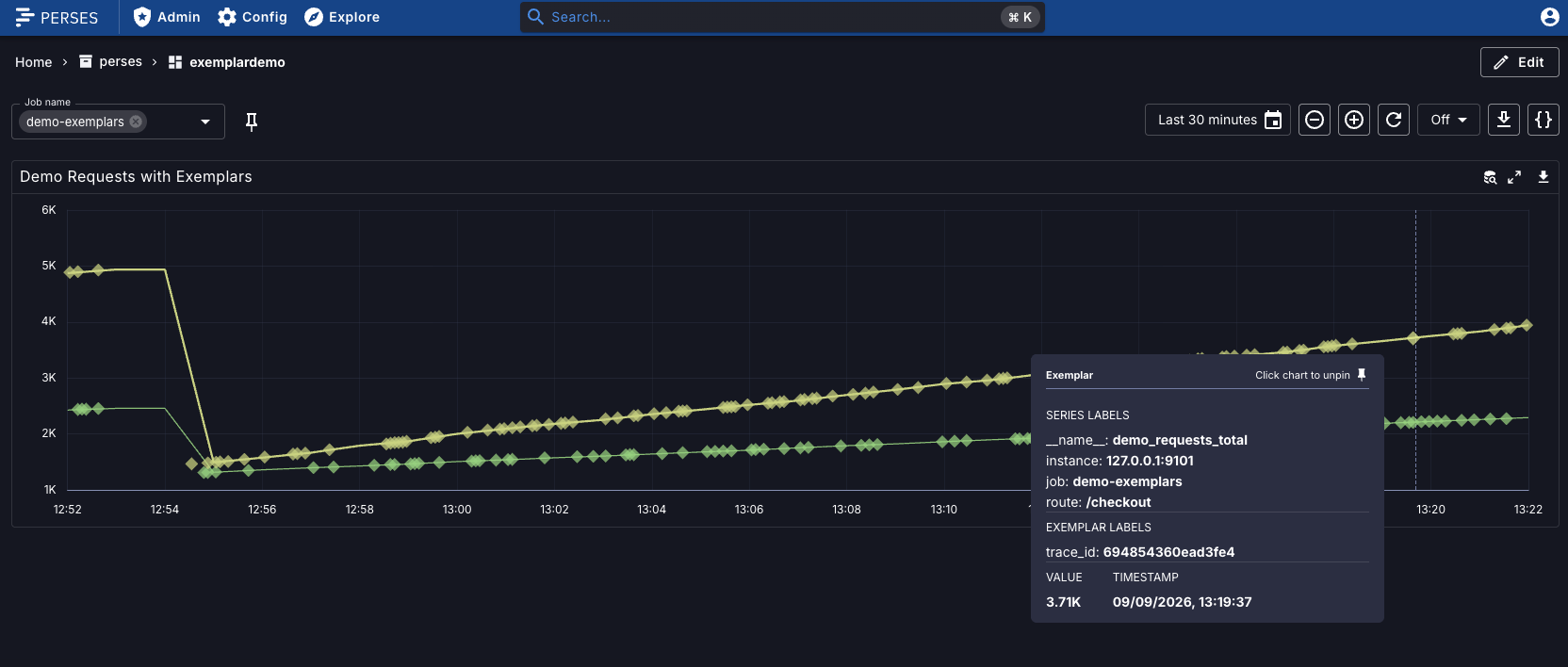
Task: Click the timestamp 09/09/2026, 13:19:37
Action: click(1182, 602)
